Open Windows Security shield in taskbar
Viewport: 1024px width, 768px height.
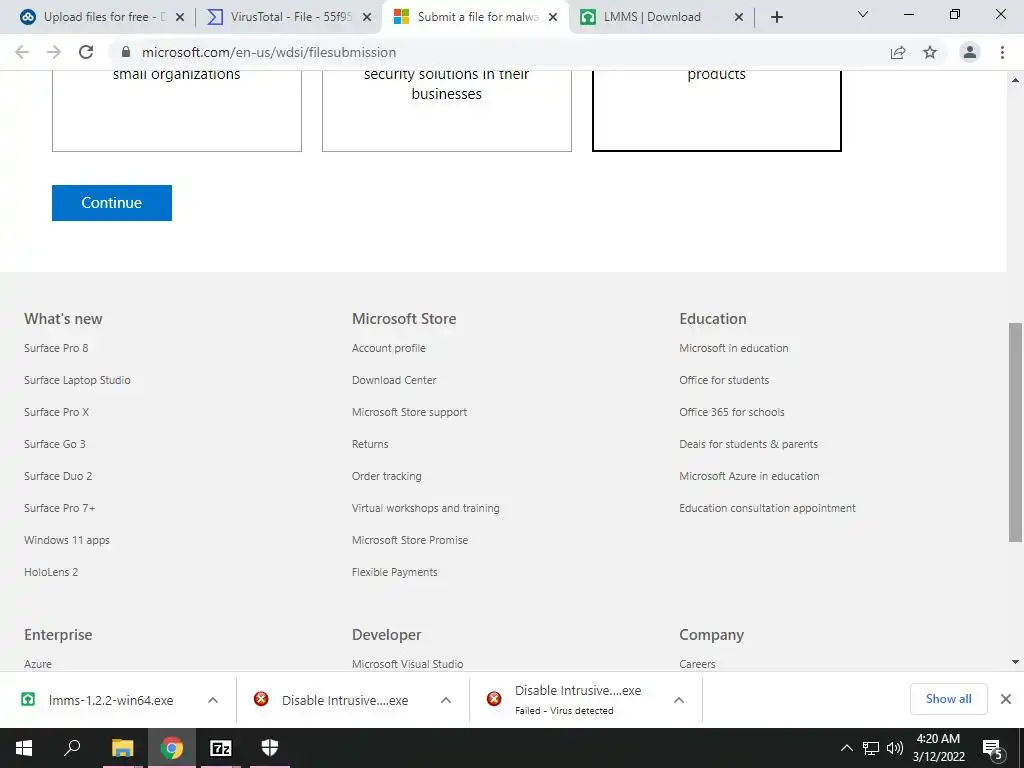pos(270,748)
